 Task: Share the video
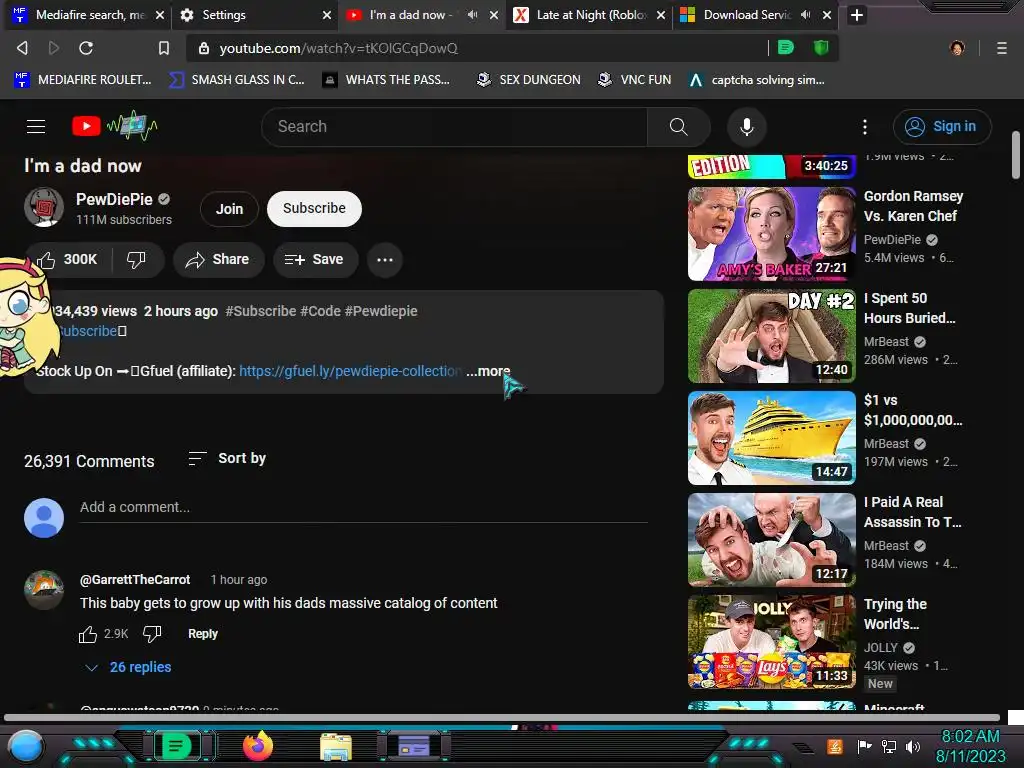218,259
